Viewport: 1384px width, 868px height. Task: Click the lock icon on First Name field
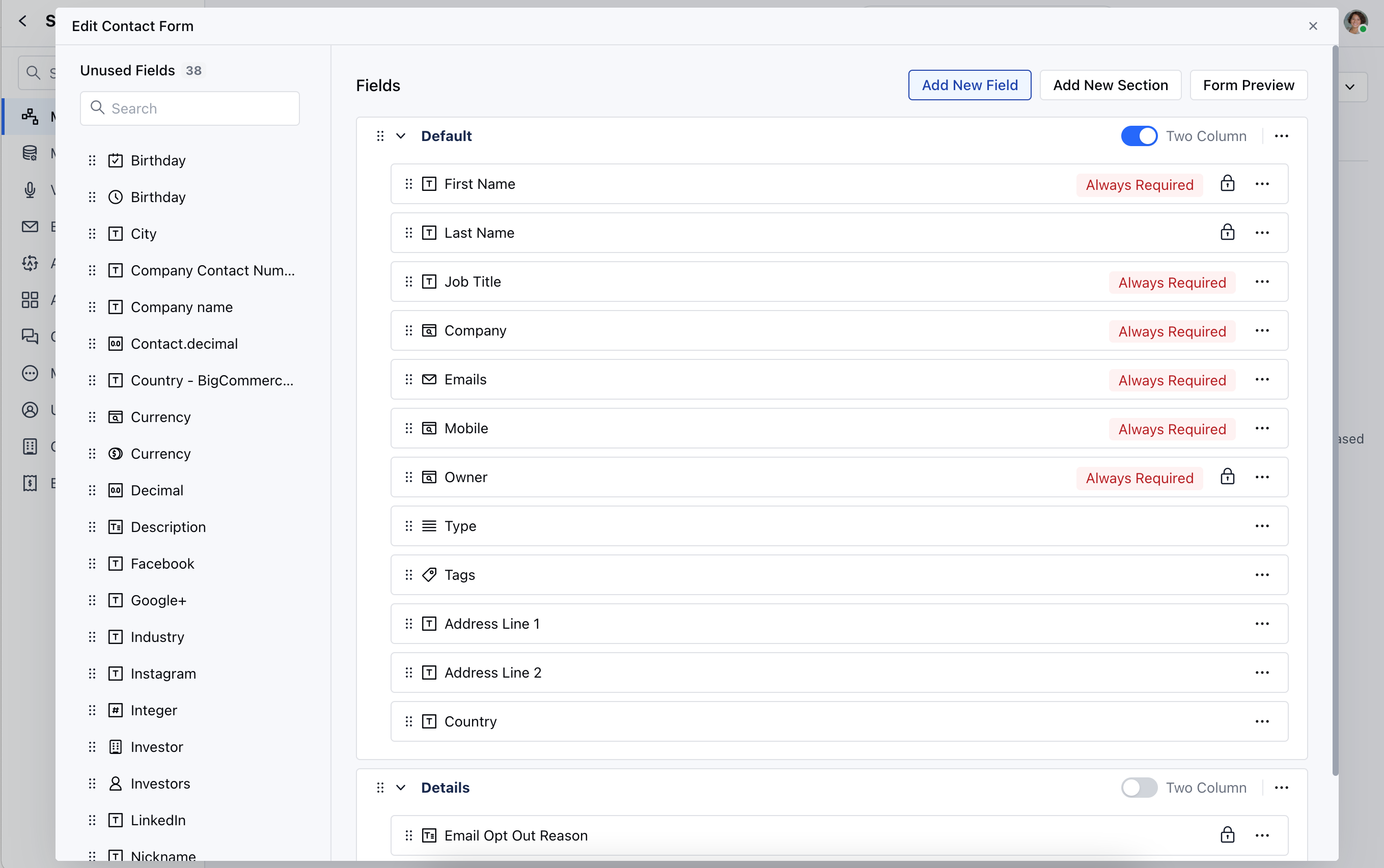point(1227,184)
